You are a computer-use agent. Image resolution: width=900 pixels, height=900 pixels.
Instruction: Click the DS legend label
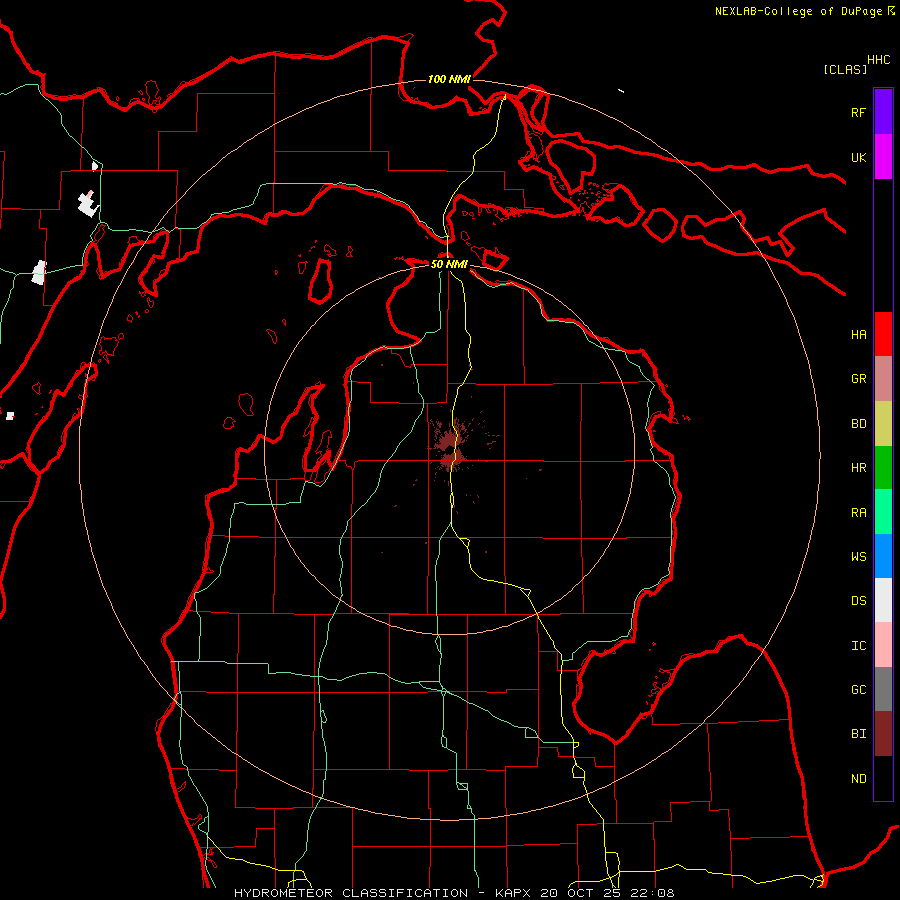(858, 600)
